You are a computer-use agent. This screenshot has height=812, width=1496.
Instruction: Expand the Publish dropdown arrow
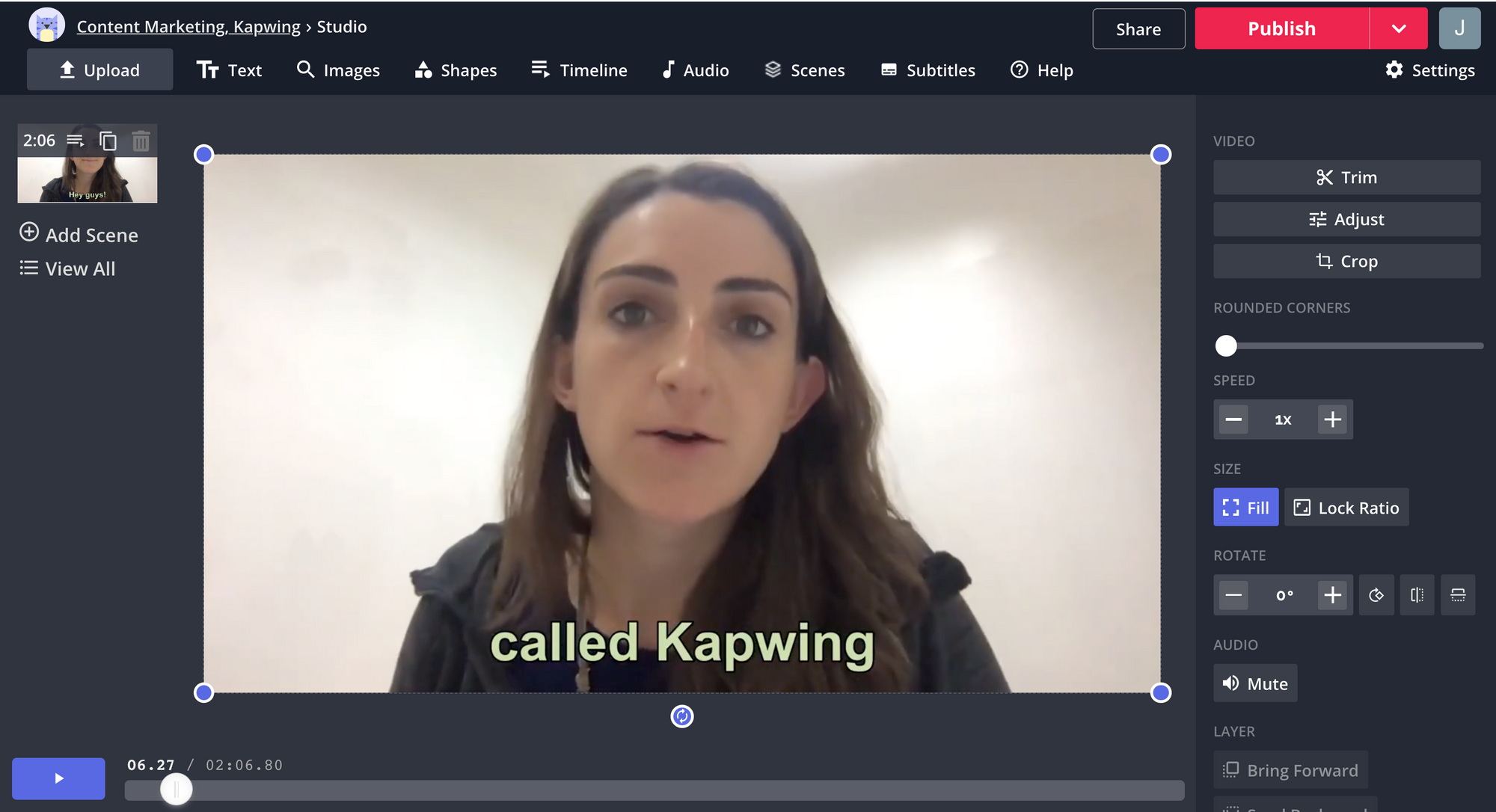tap(1399, 28)
